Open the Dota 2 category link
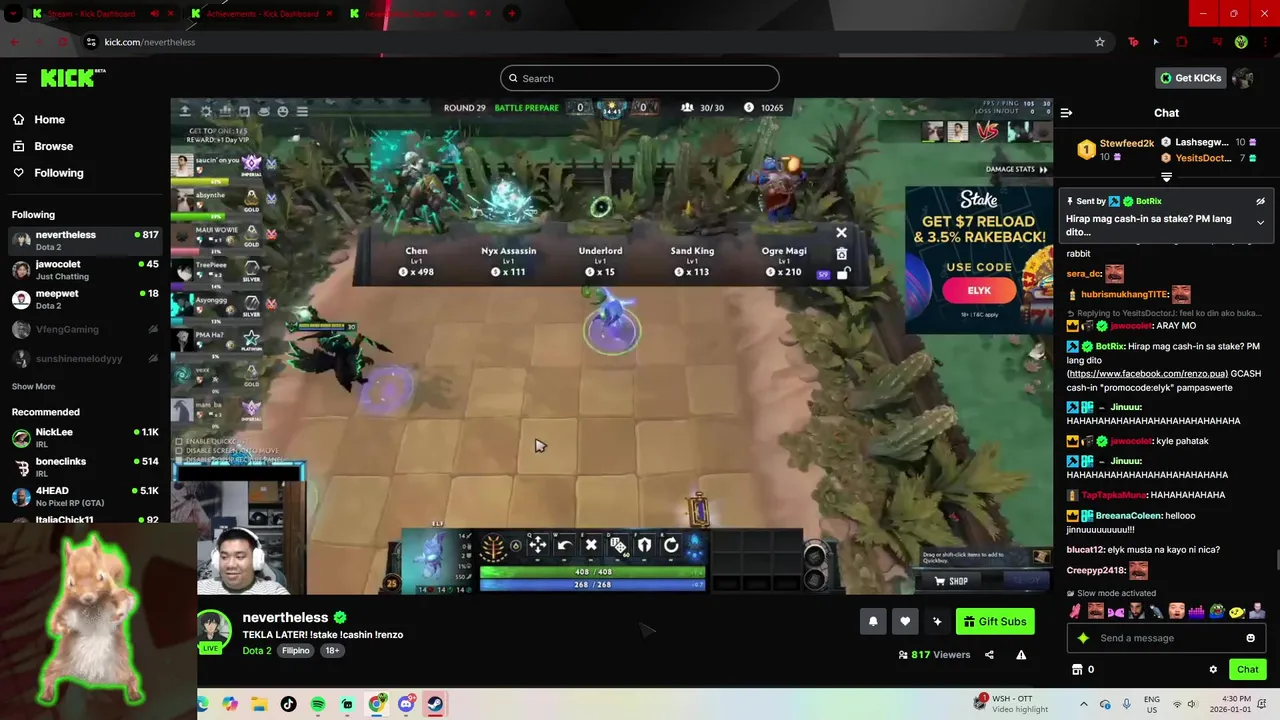 tap(257, 650)
